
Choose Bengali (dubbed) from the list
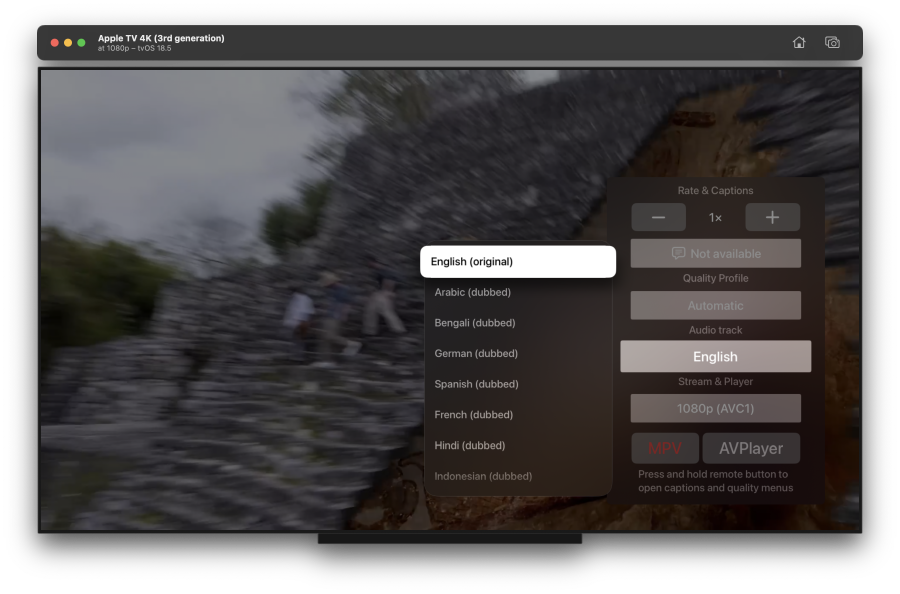point(475,323)
